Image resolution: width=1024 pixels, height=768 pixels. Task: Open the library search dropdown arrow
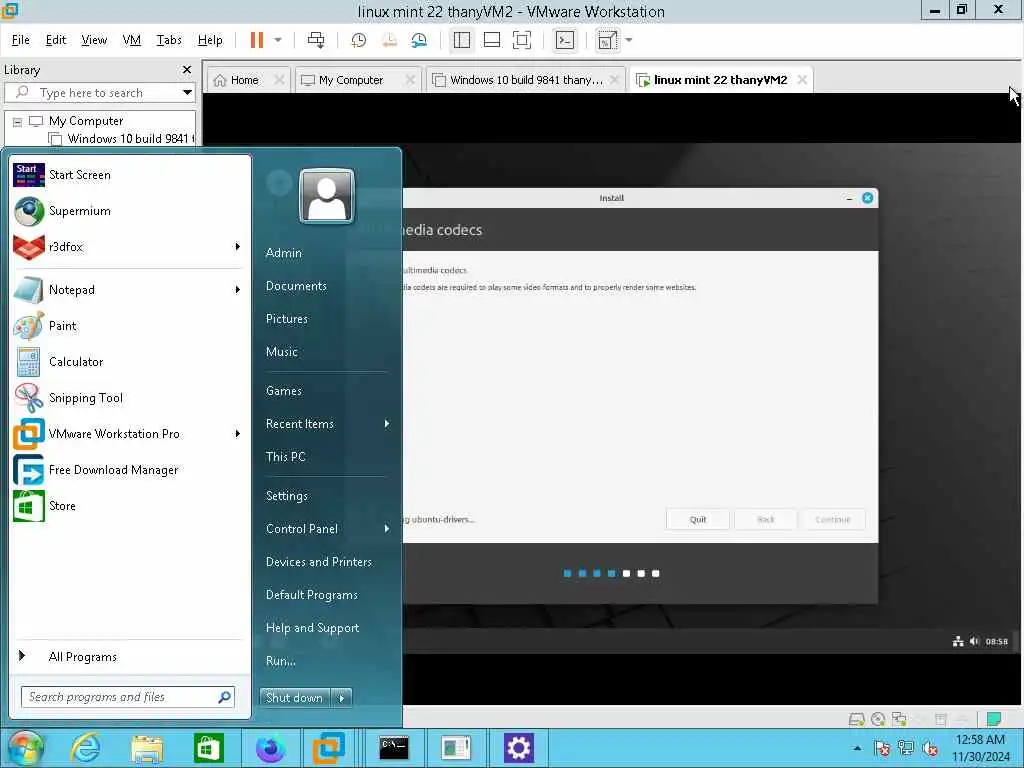[187, 93]
